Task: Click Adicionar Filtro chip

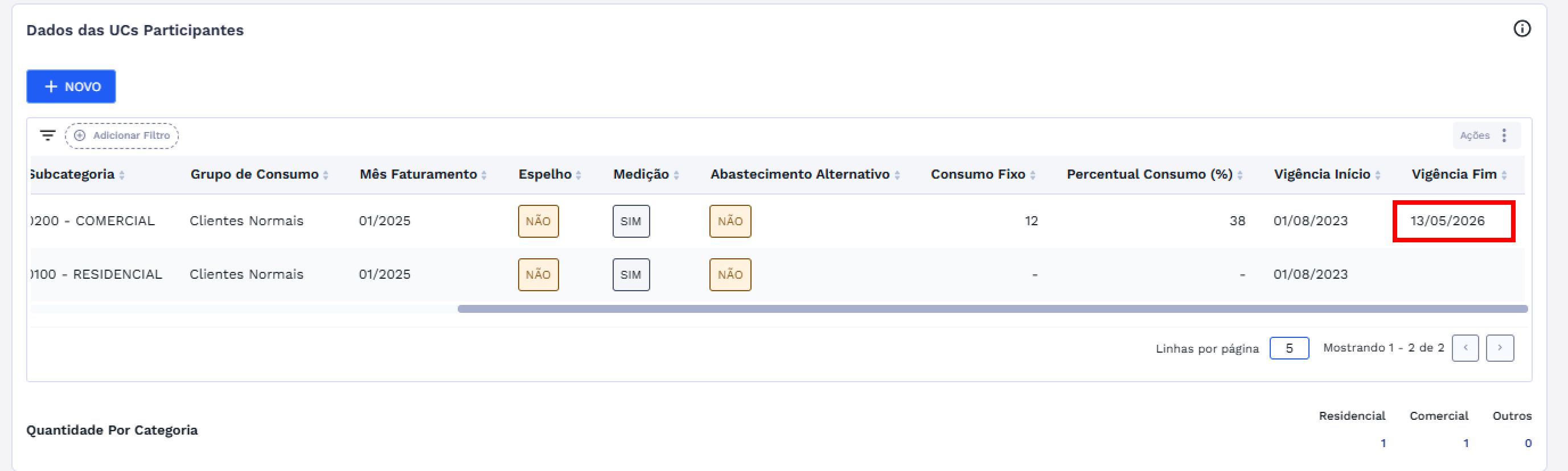Action: (122, 136)
